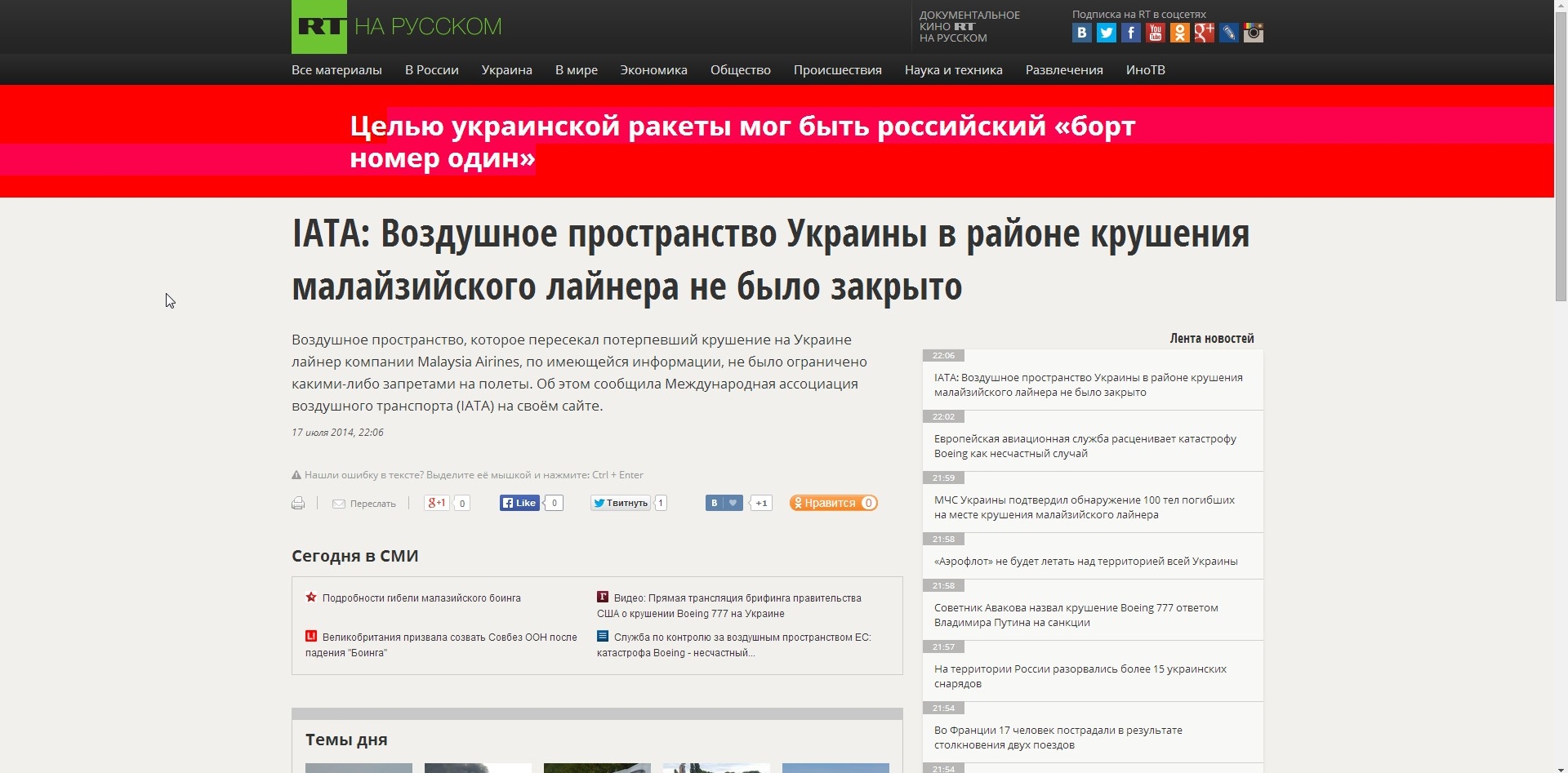This screenshot has width=1568, height=773.
Task: Click the Google +1 share button
Action: coord(437,503)
